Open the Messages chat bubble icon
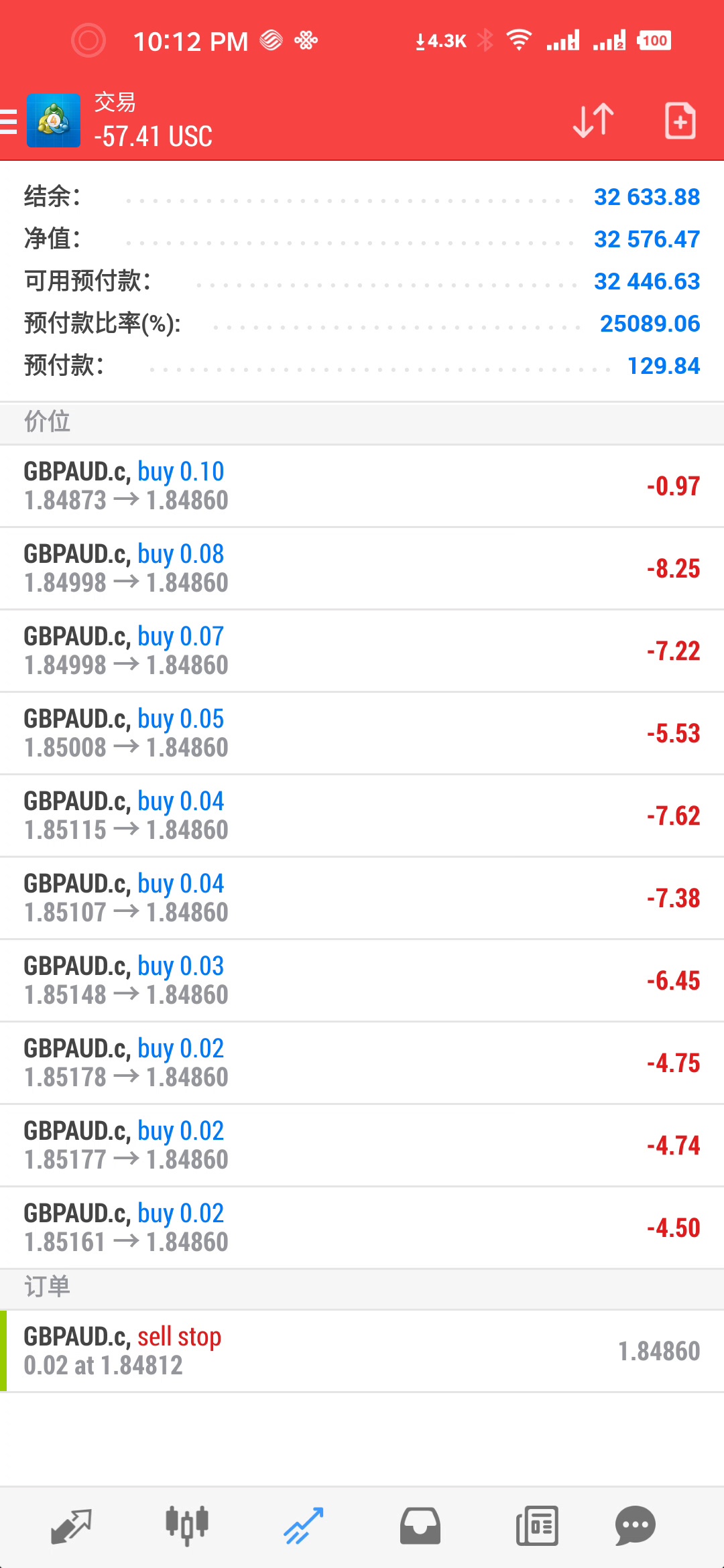This screenshot has width=724, height=1568. click(635, 1526)
